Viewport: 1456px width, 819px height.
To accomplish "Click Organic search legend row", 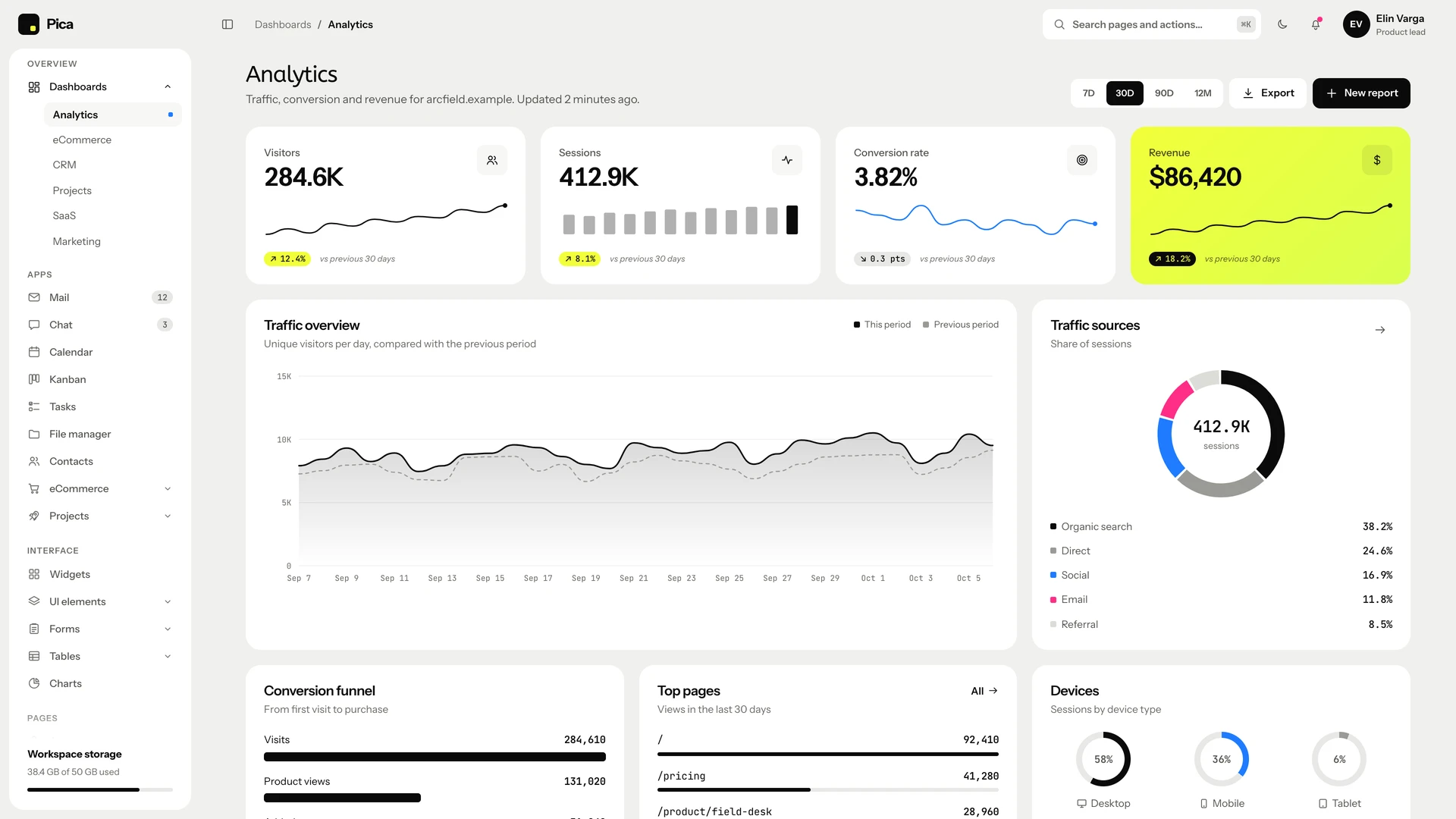I will (x=1221, y=526).
